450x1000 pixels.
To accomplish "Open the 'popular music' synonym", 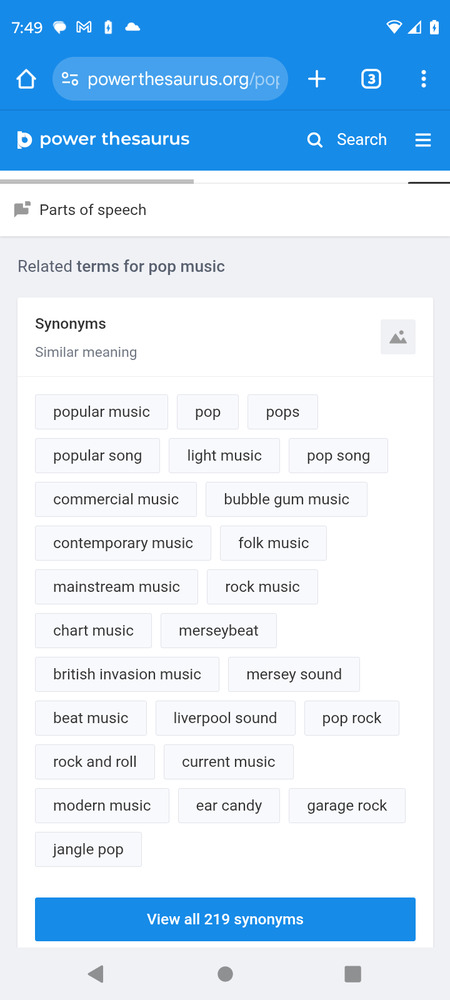I will point(101,412).
